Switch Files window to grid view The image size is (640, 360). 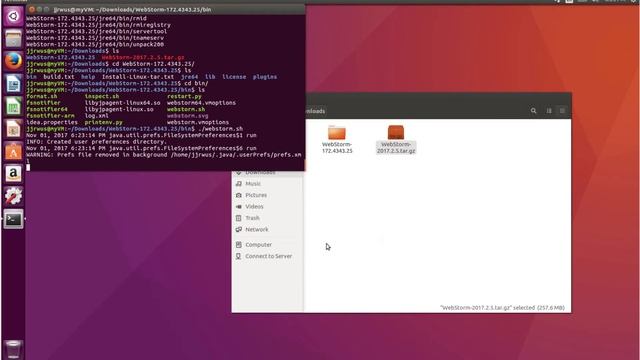coord(562,111)
